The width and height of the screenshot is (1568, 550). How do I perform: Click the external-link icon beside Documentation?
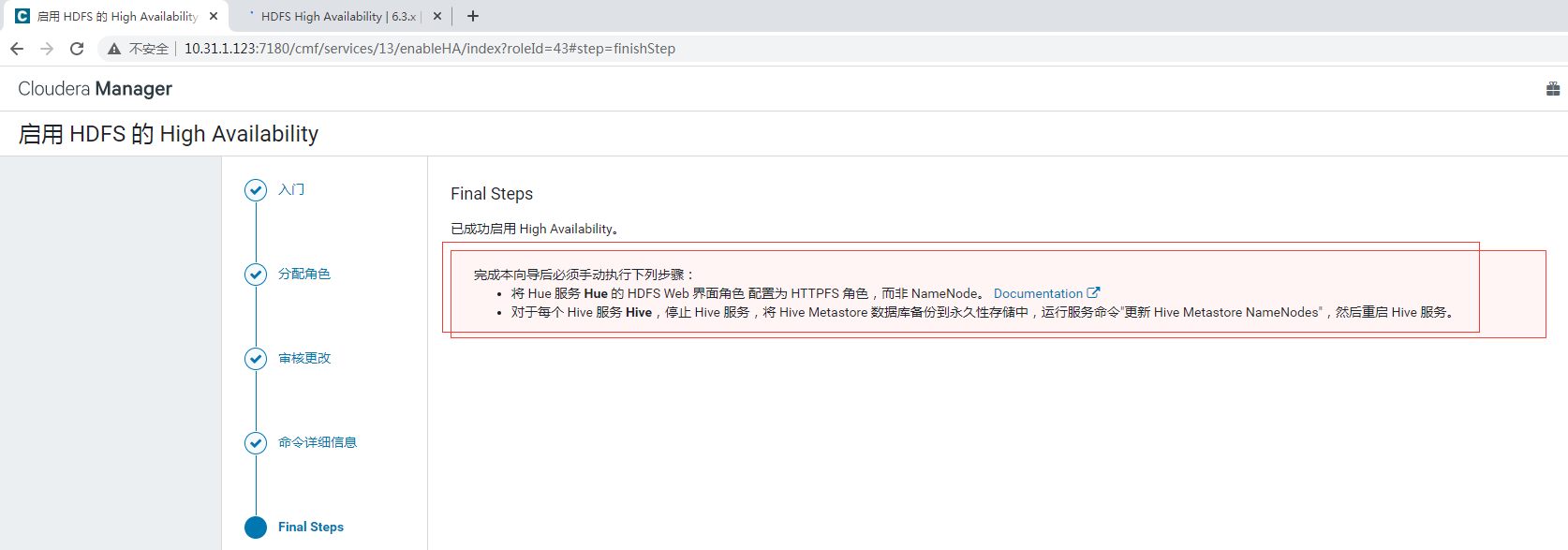pyautogui.click(x=1093, y=293)
